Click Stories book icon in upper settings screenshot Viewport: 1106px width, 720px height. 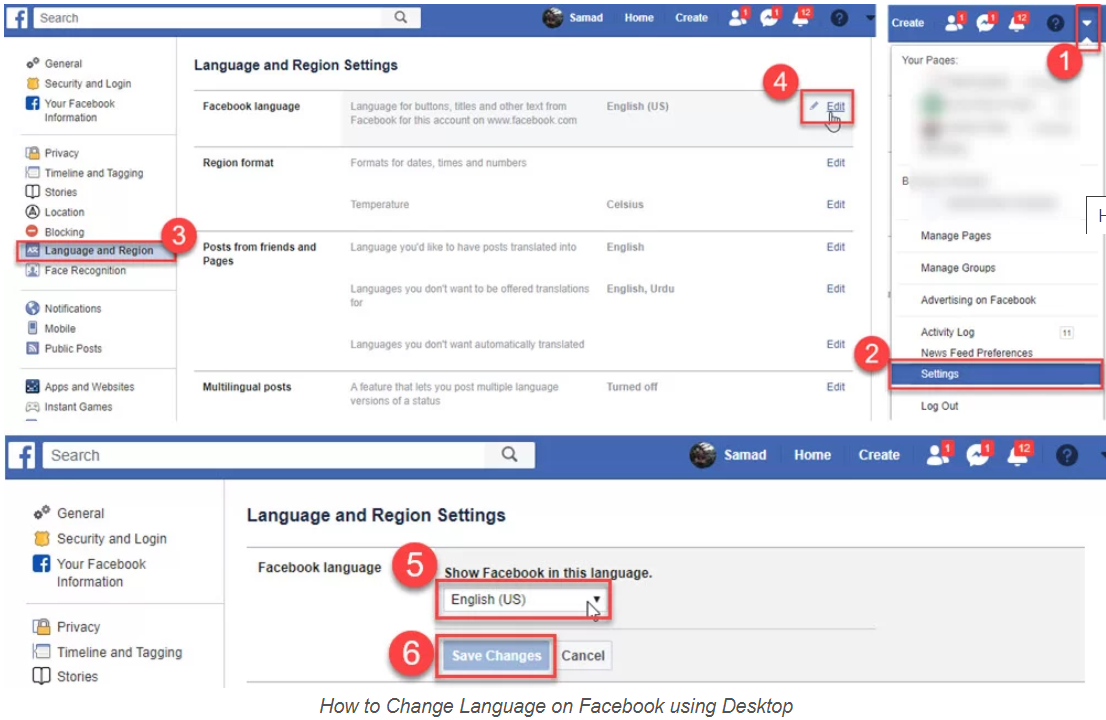click(32, 192)
